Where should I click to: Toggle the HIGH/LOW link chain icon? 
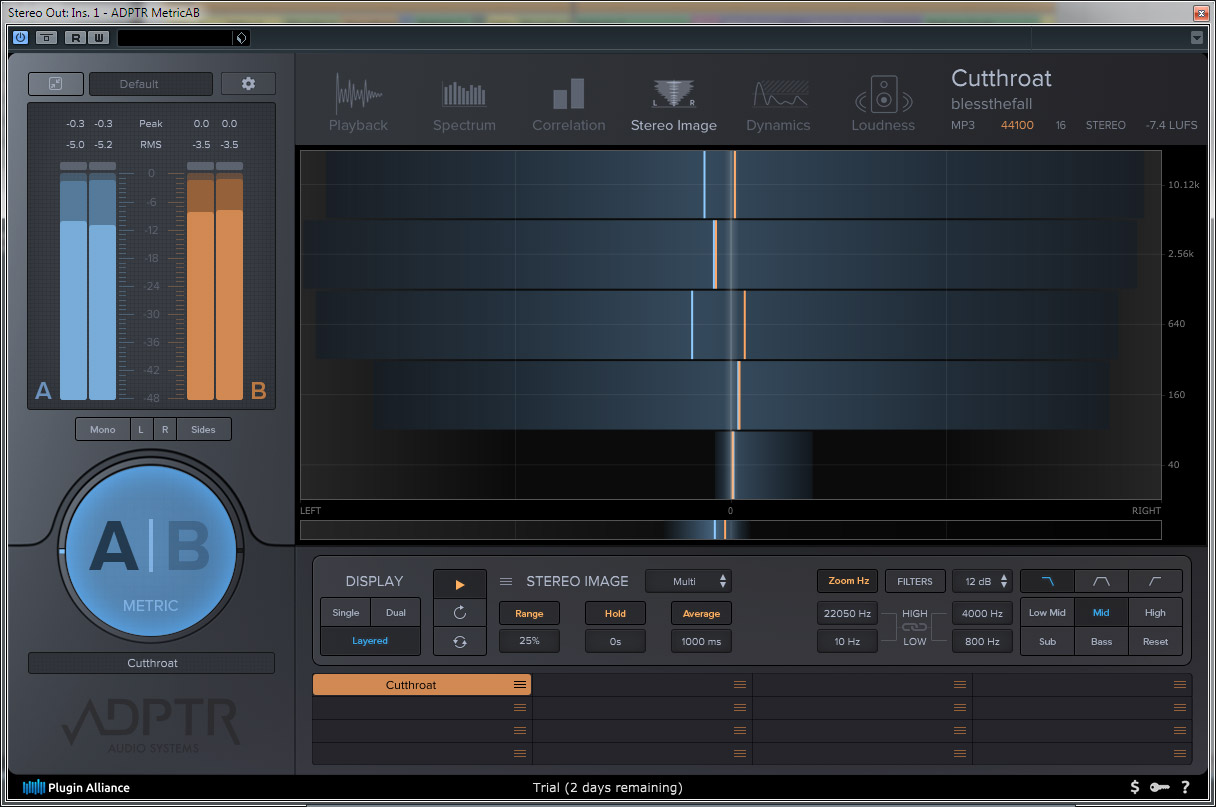point(915,627)
